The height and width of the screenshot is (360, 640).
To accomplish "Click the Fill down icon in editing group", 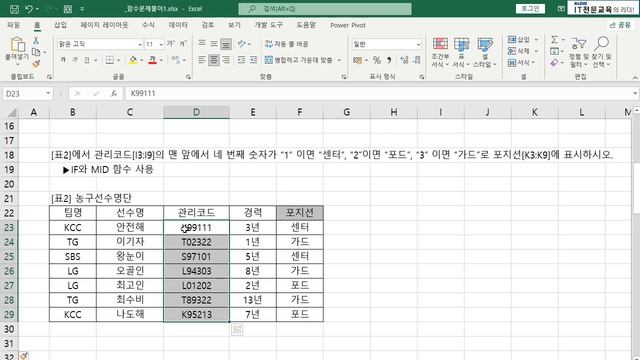I will tap(554, 51).
